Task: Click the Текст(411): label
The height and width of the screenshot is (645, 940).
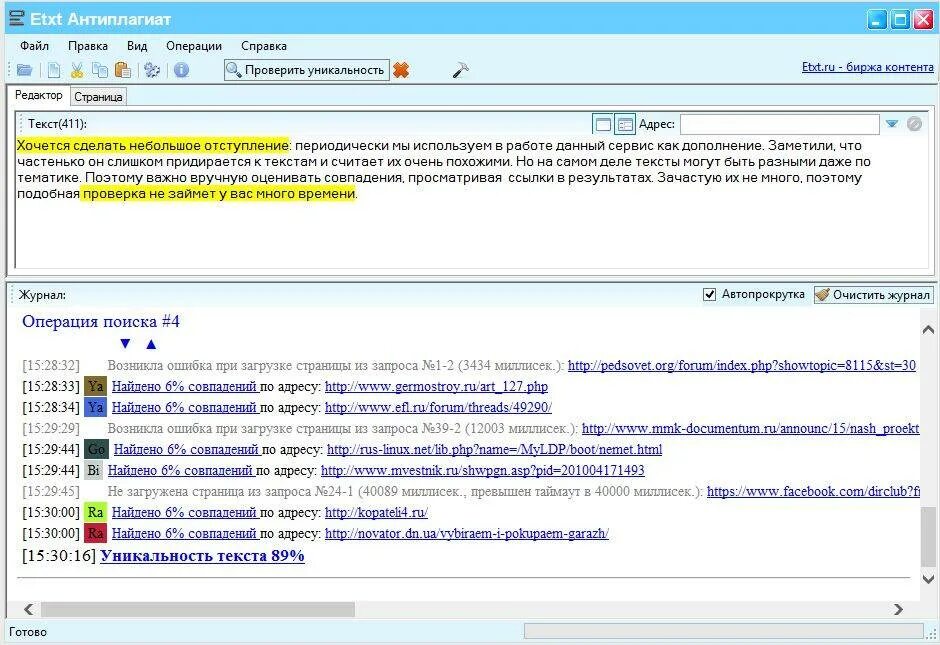Action: coord(57,124)
